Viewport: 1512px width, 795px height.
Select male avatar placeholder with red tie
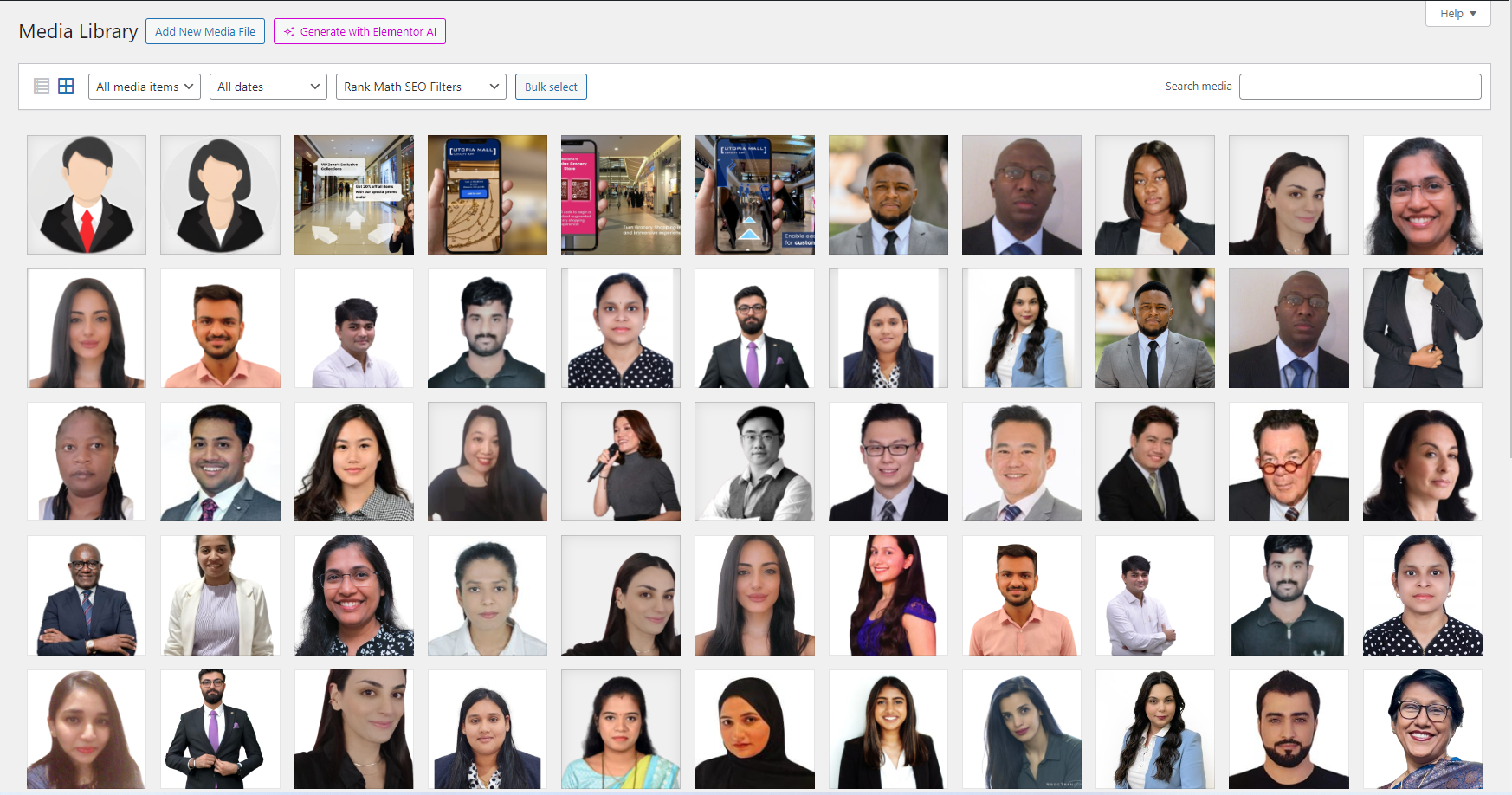[x=87, y=195]
